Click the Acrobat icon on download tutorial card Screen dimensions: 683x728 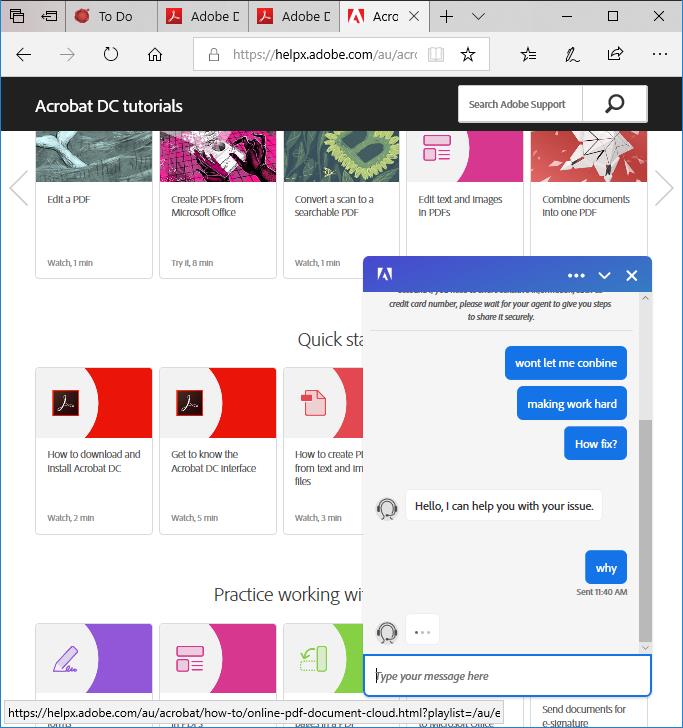tap(65, 403)
